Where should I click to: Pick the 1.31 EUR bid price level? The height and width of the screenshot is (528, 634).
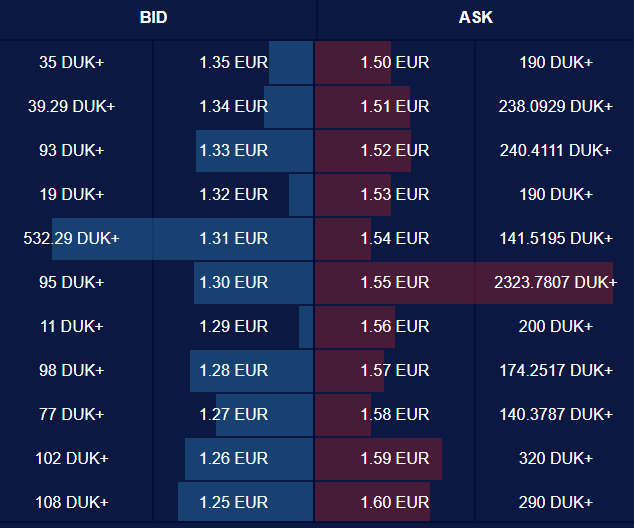pyautogui.click(x=233, y=238)
